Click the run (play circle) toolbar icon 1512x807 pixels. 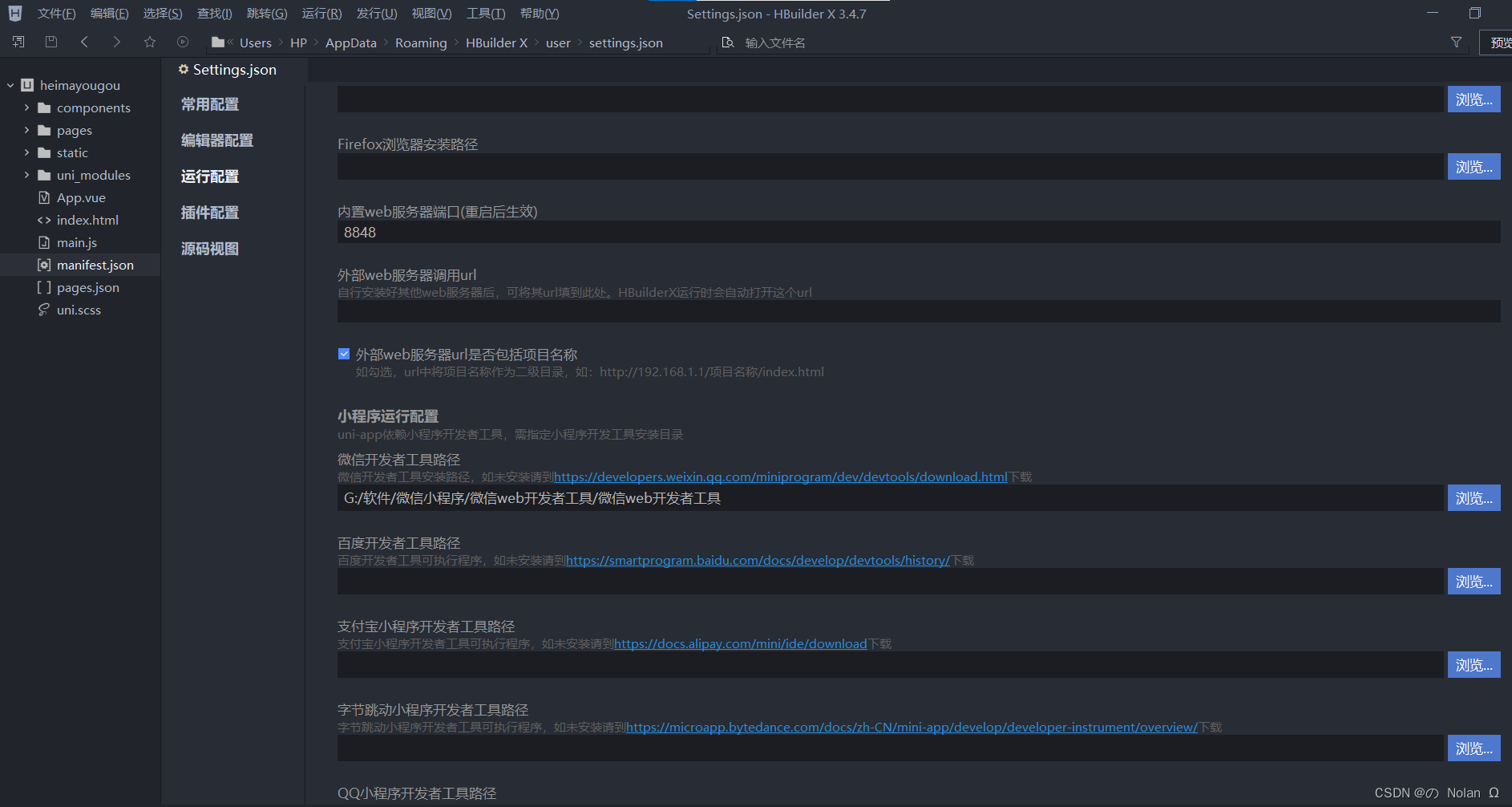click(x=183, y=42)
